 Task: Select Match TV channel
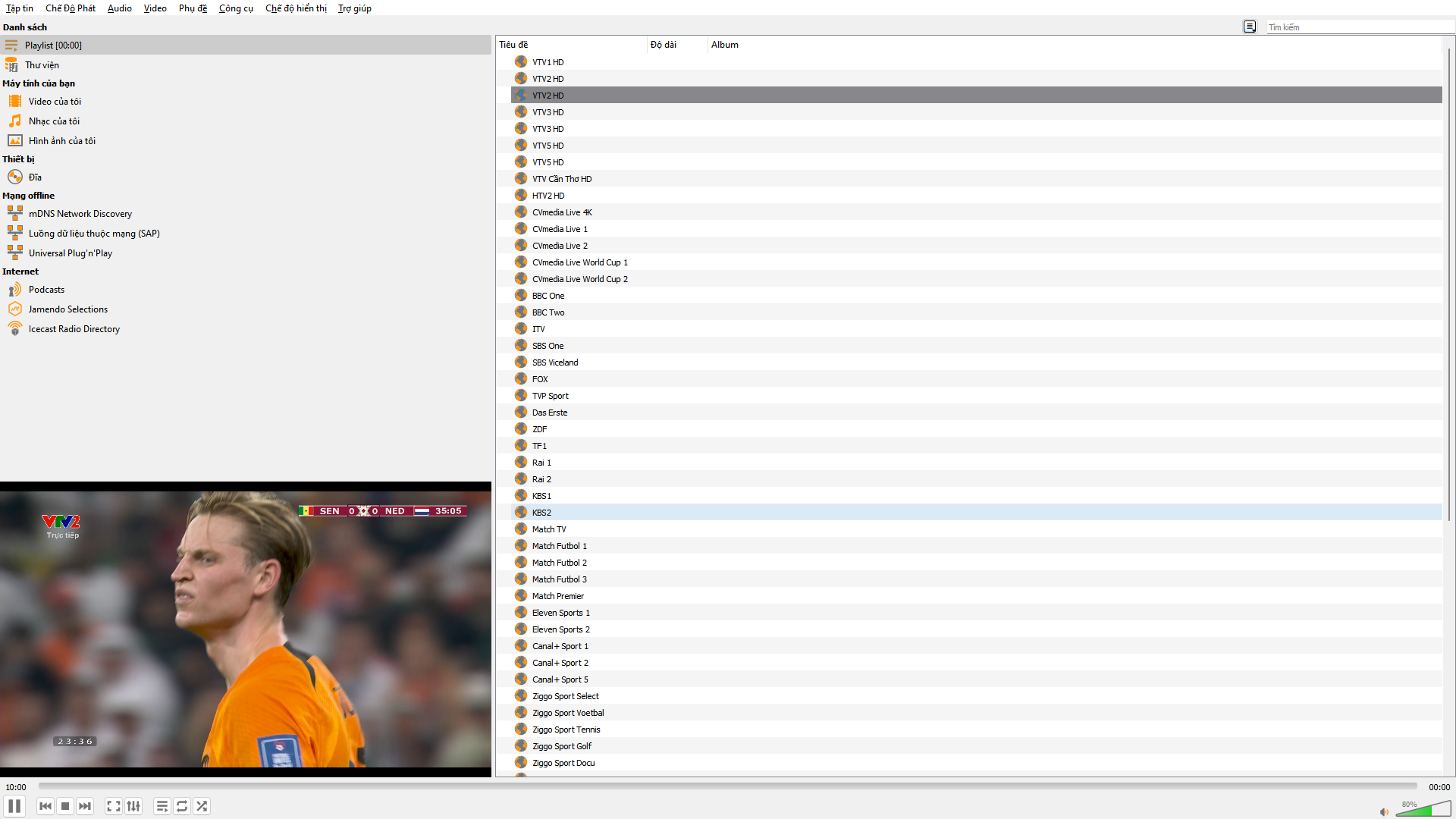pyautogui.click(x=977, y=529)
